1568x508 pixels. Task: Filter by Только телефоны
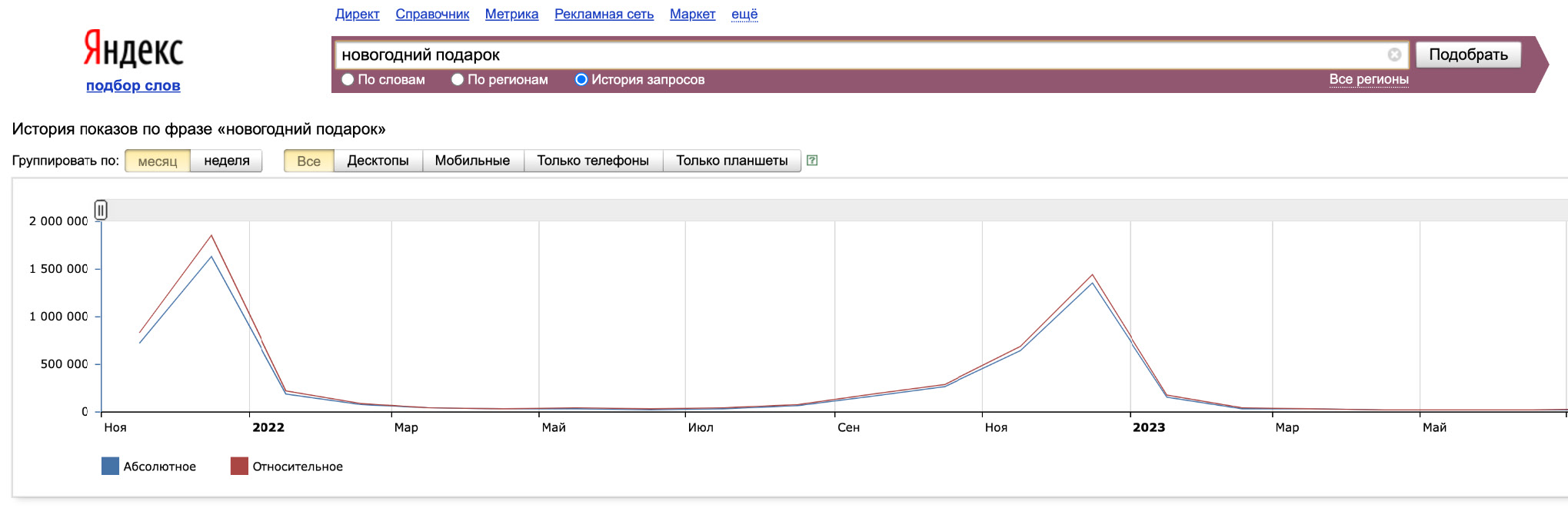[x=593, y=161]
